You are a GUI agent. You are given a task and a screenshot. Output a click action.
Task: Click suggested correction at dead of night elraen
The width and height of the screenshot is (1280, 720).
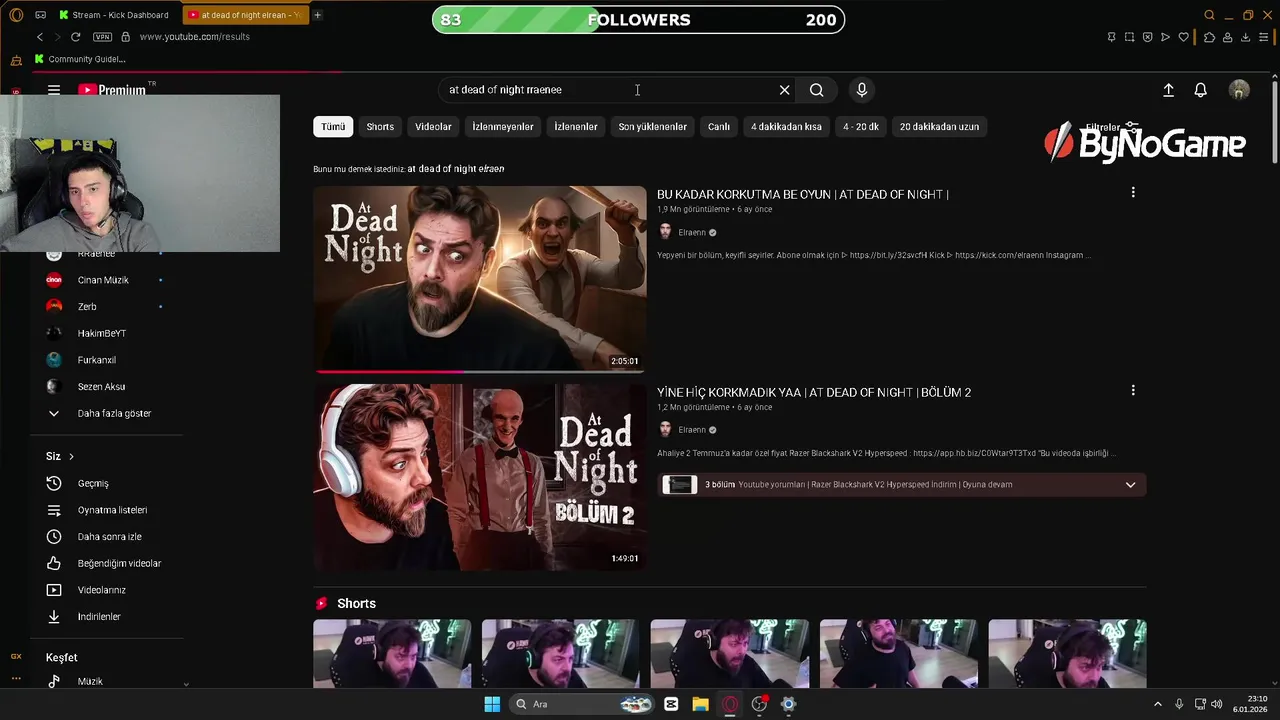coord(456,169)
